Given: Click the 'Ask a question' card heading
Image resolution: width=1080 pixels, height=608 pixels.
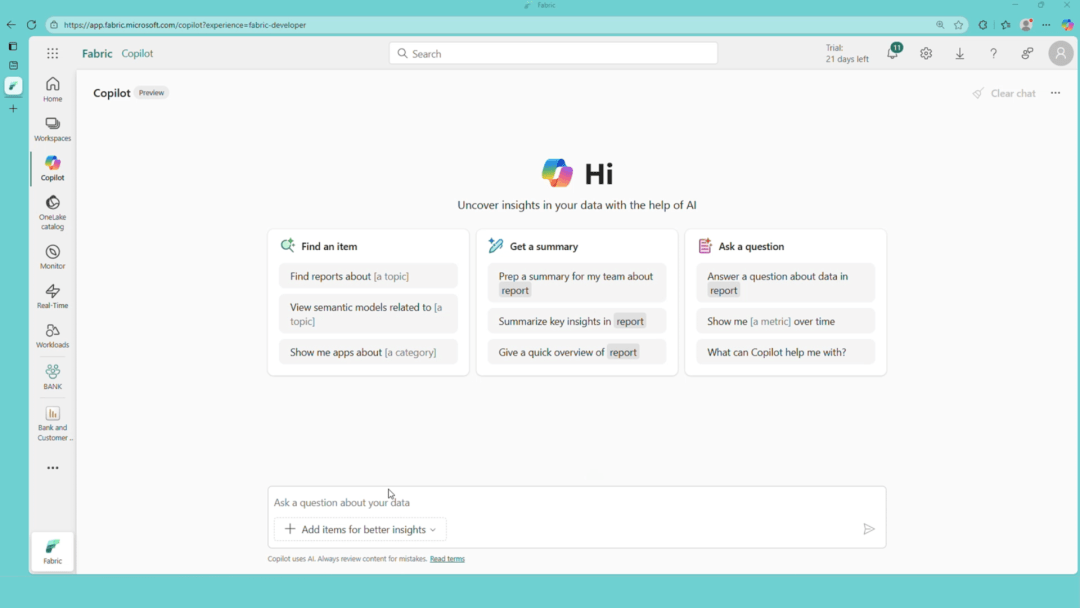Looking at the screenshot, I should point(751,246).
